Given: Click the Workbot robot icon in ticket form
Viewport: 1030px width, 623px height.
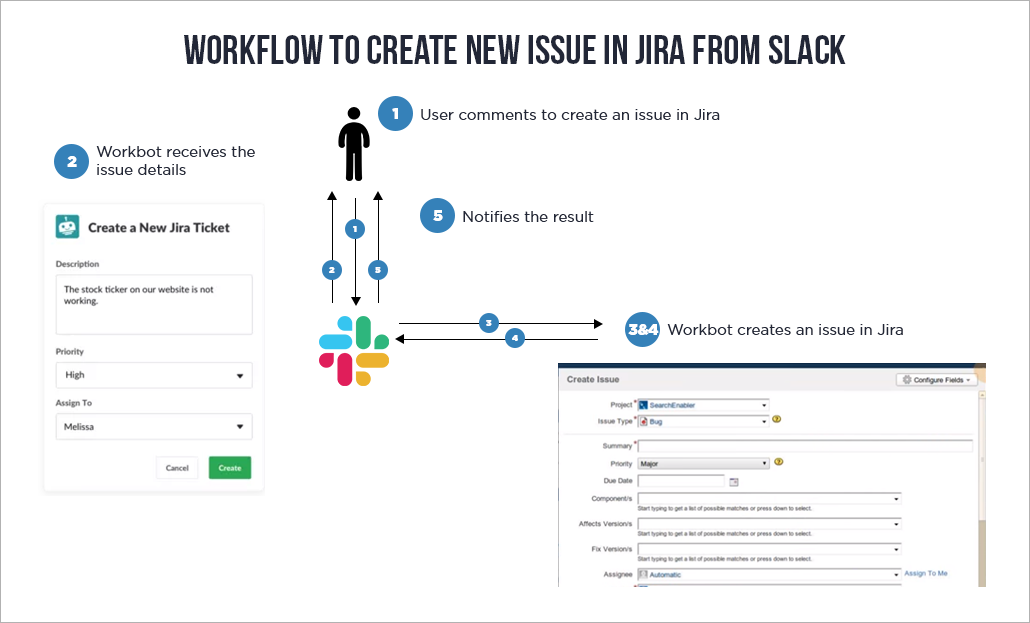Looking at the screenshot, I should [x=67, y=226].
